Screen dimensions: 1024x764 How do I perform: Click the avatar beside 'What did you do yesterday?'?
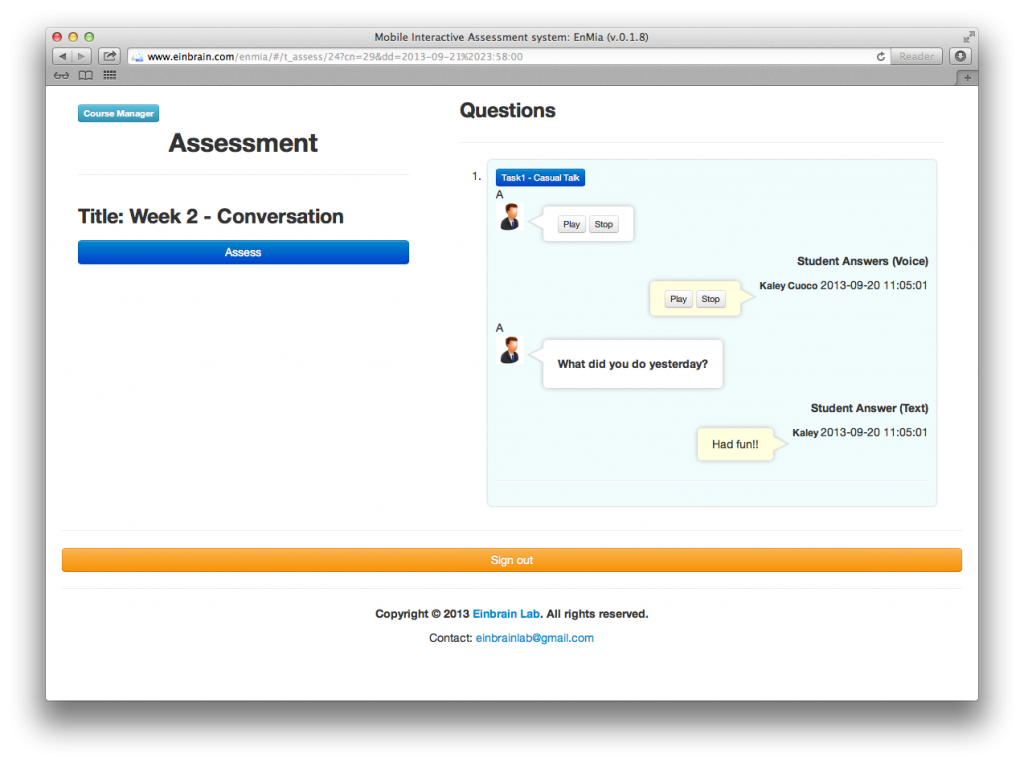510,350
